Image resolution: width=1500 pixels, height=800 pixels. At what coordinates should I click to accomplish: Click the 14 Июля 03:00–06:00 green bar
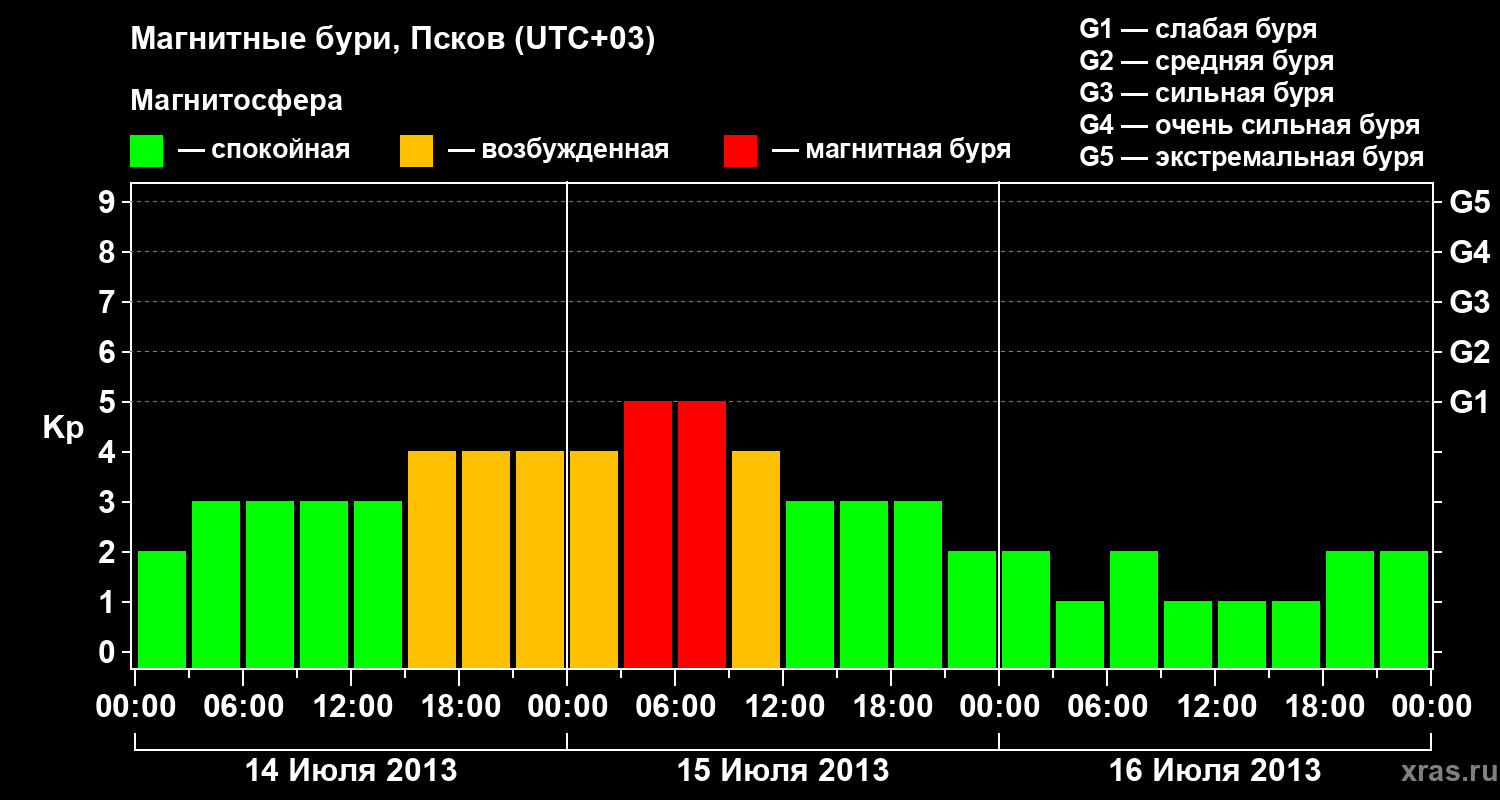point(216,584)
